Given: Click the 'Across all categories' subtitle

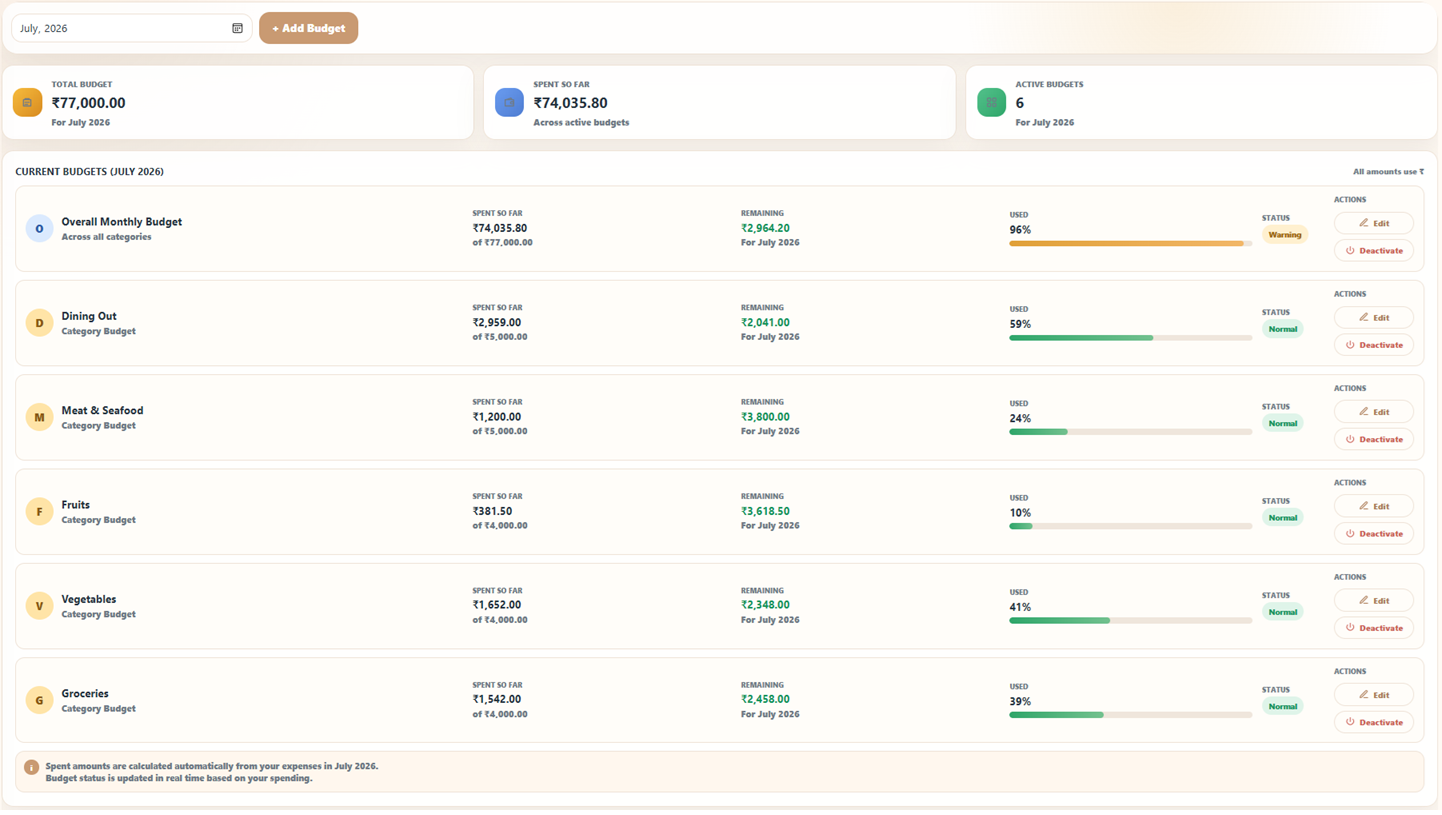Looking at the screenshot, I should (x=107, y=237).
